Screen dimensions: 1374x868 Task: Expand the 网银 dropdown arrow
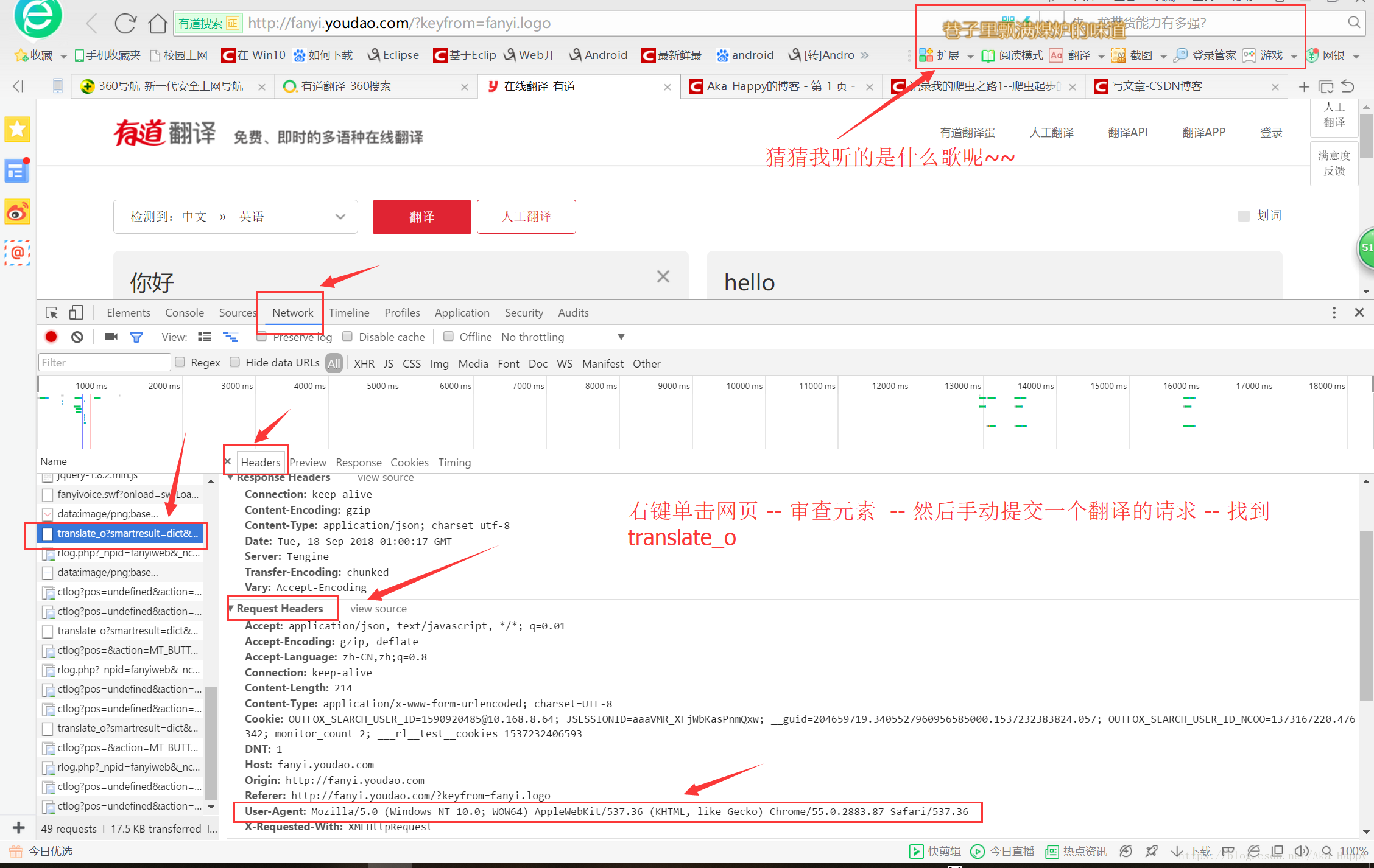[x=1356, y=56]
